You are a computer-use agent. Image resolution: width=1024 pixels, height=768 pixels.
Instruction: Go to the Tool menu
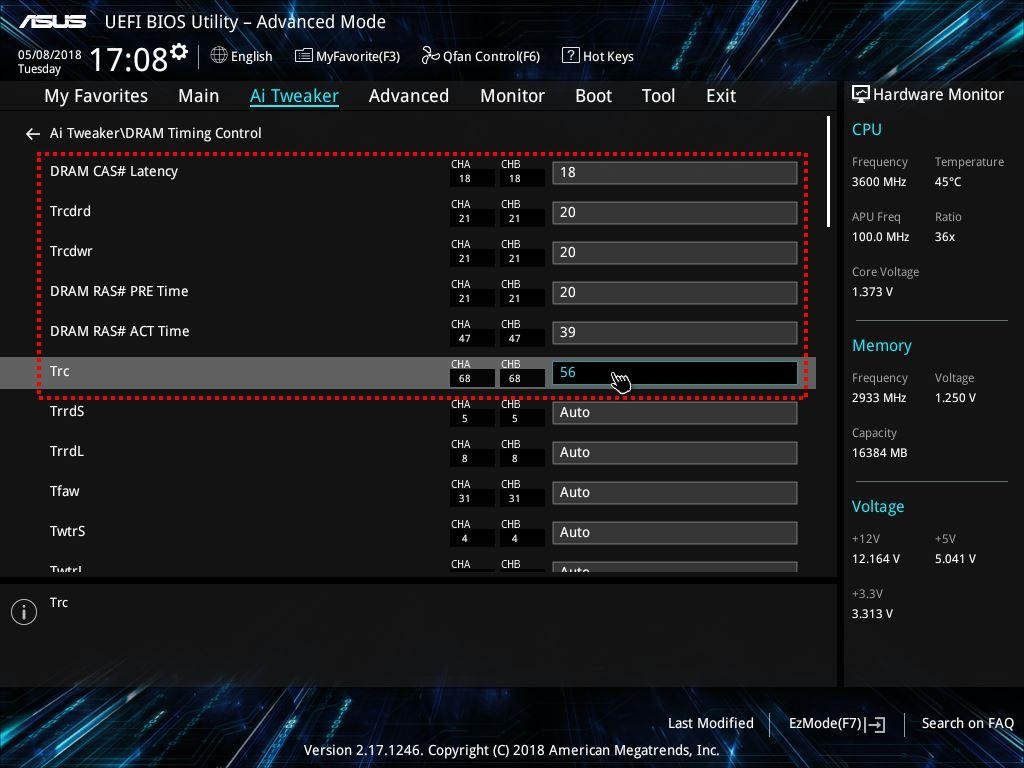click(658, 95)
